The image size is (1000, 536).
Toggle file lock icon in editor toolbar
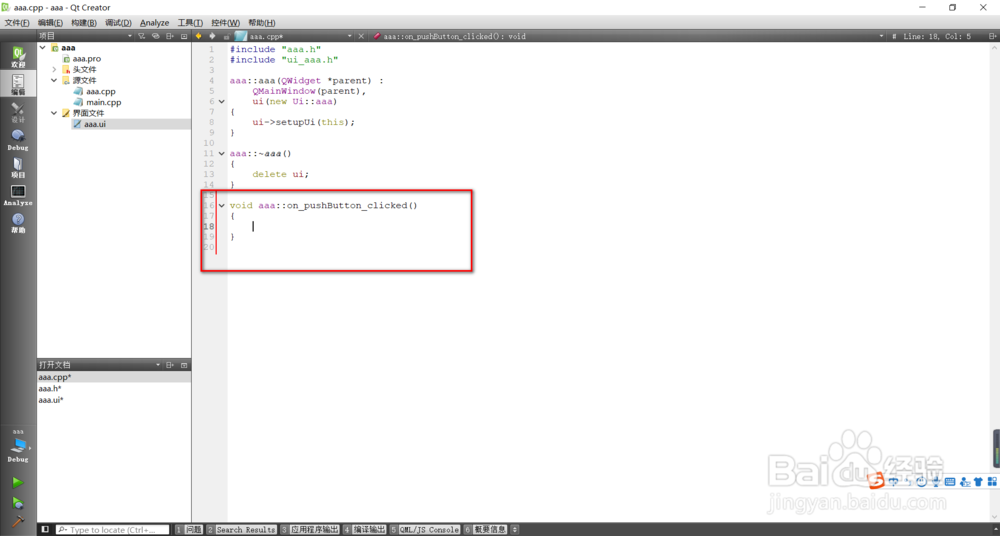tap(226, 36)
